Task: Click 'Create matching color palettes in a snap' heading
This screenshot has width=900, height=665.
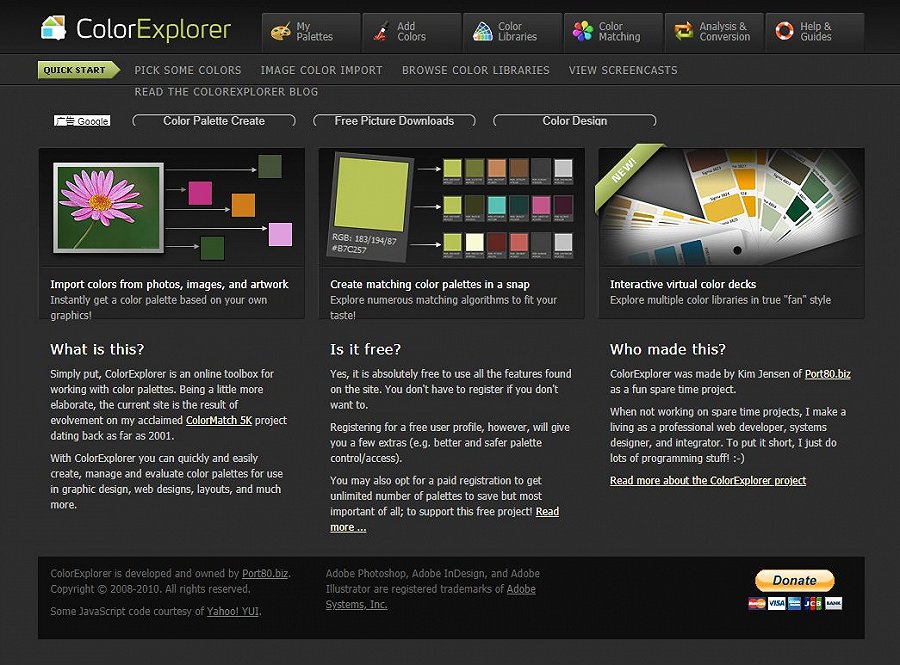Action: pyautogui.click(x=430, y=284)
